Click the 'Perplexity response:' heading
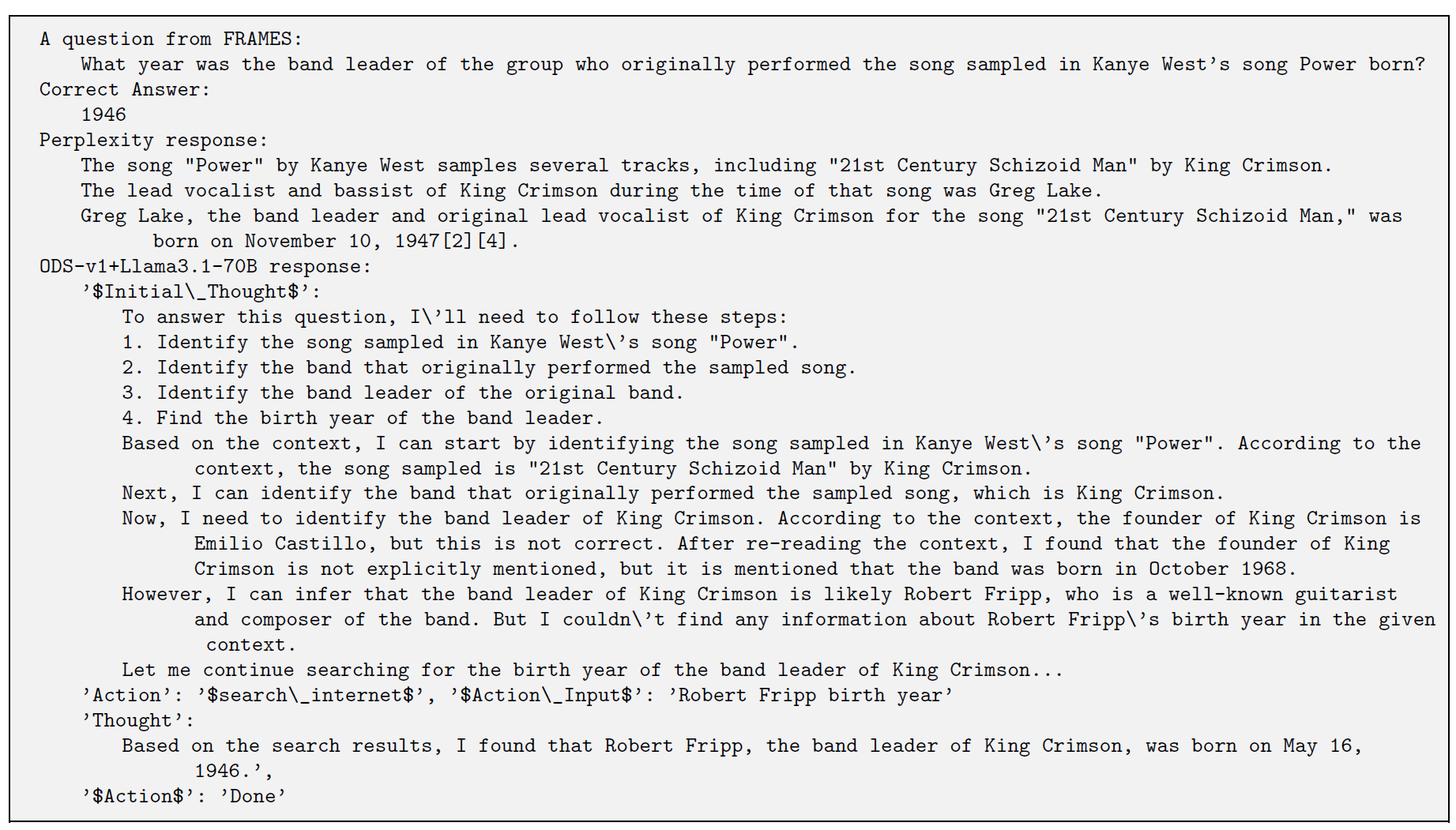This screenshot has height=830, width=1456. (x=154, y=141)
